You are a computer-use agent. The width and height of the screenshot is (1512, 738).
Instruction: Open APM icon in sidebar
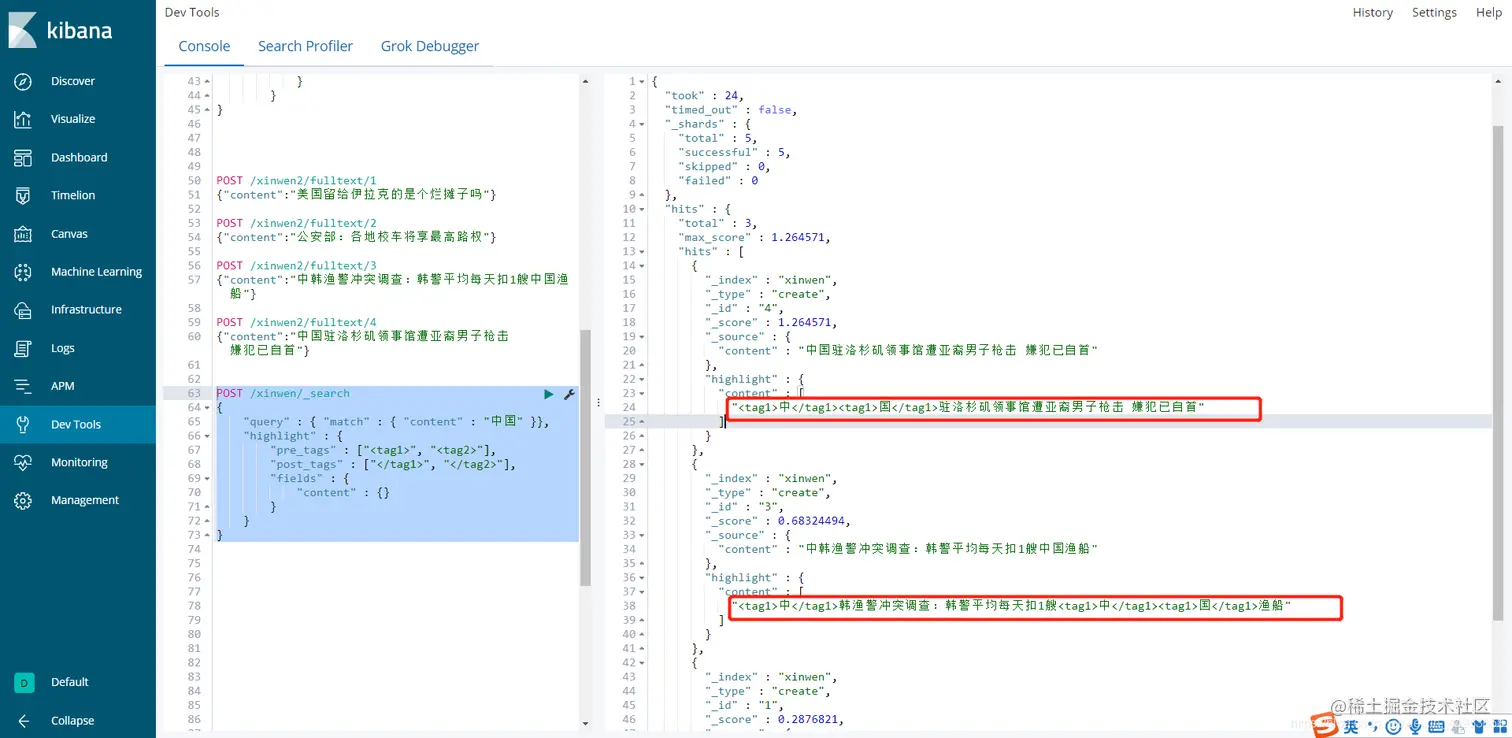(x=23, y=386)
